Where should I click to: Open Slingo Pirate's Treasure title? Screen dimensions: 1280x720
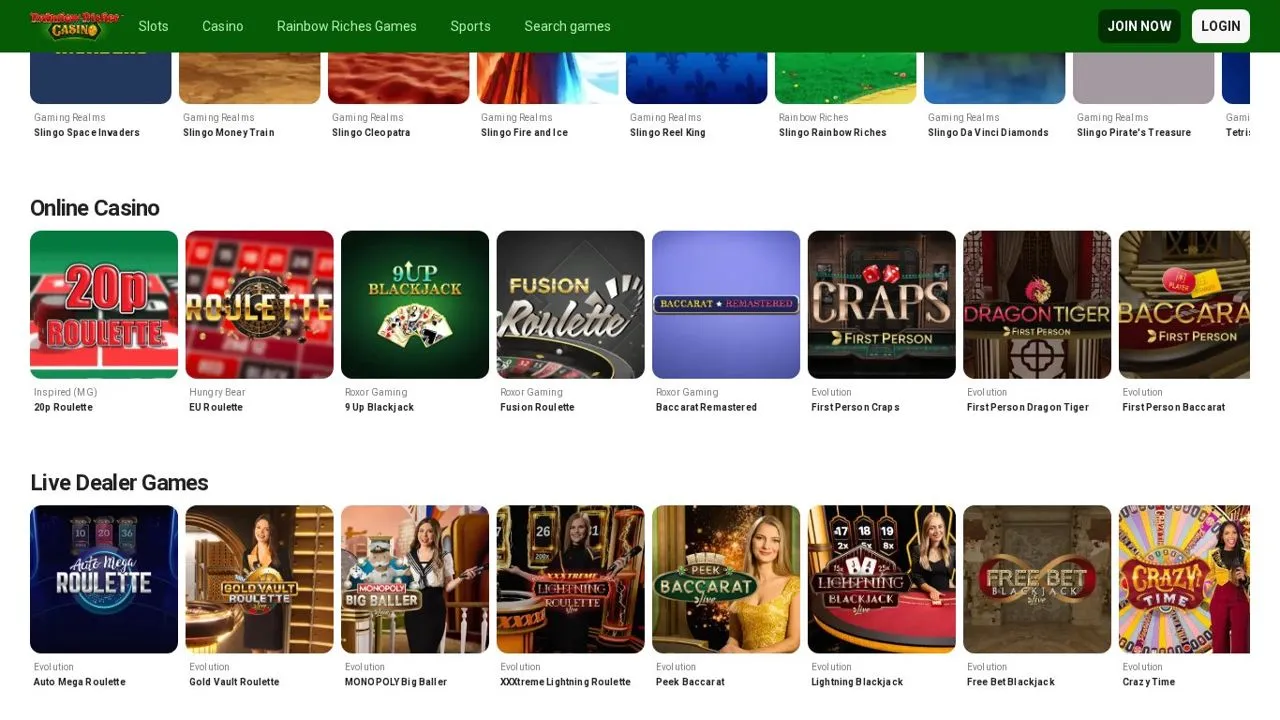click(1134, 133)
